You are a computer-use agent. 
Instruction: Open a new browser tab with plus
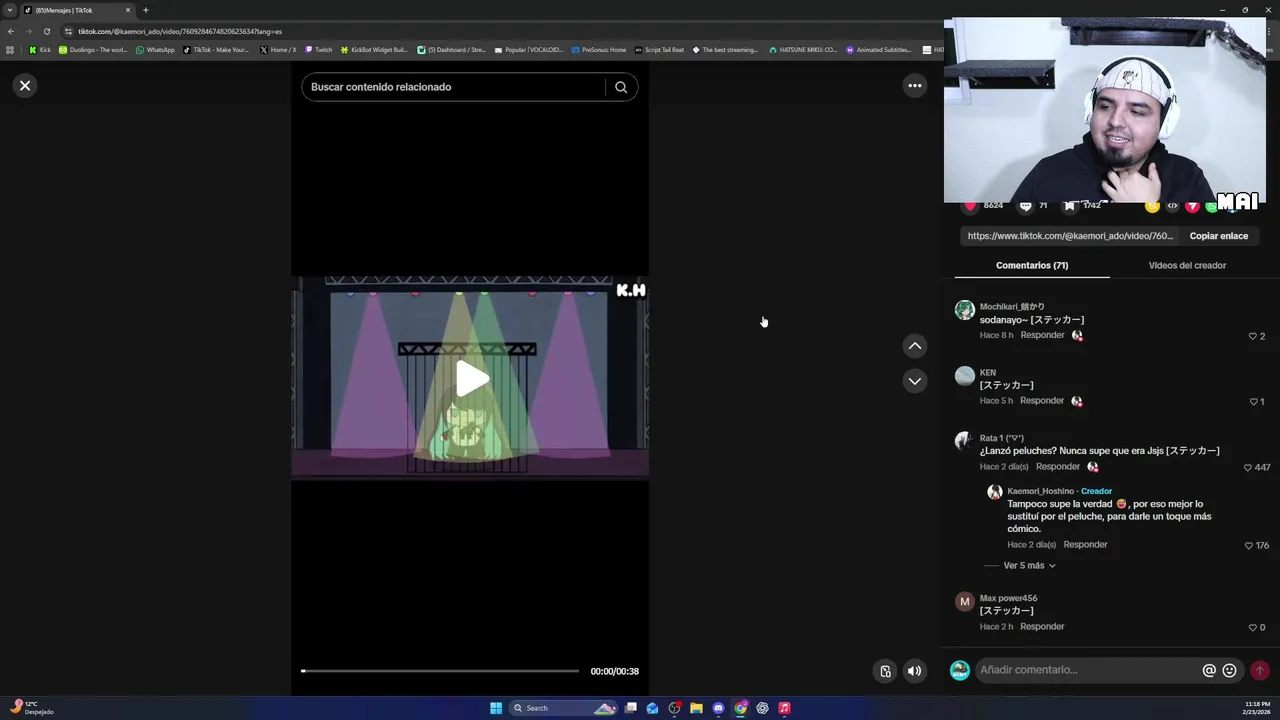[x=145, y=10]
